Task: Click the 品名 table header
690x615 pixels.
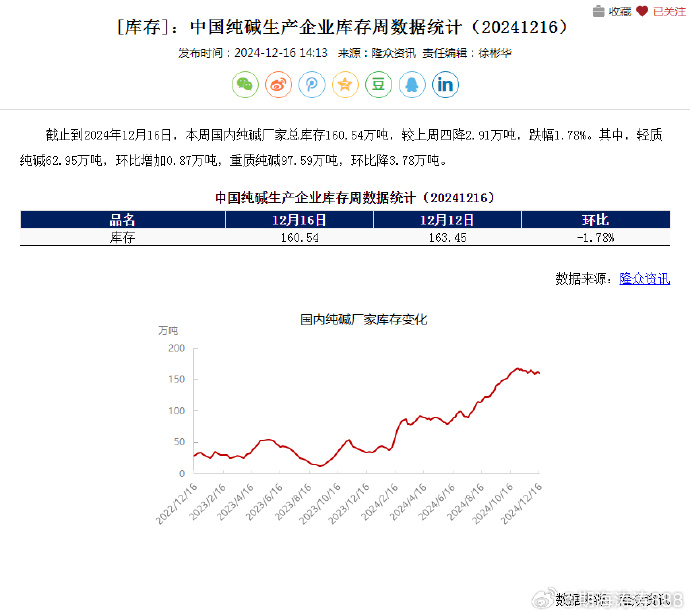Action: (123, 220)
